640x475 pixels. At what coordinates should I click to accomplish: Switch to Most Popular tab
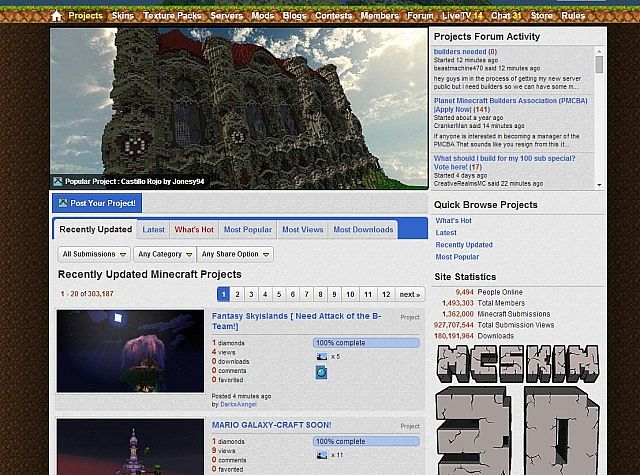[248, 230]
